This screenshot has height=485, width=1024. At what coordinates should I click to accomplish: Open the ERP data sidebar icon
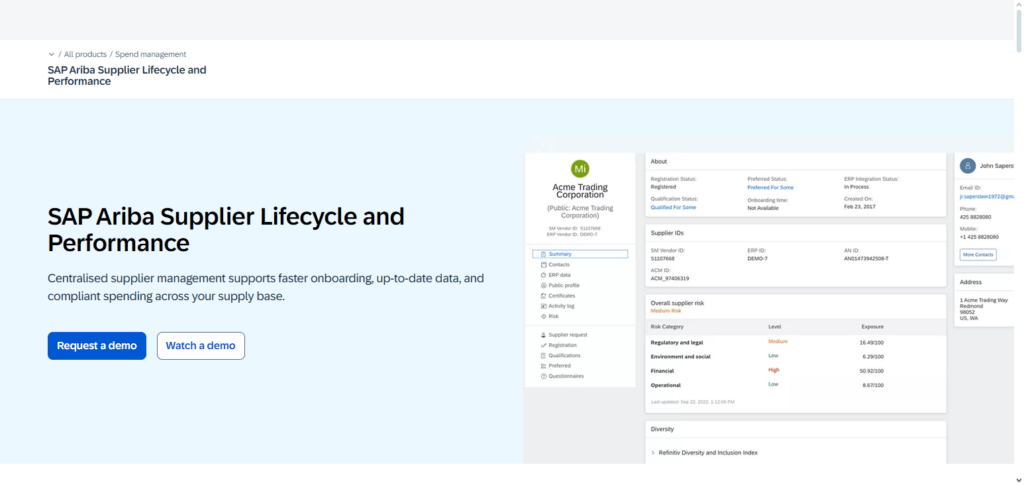[x=543, y=275]
